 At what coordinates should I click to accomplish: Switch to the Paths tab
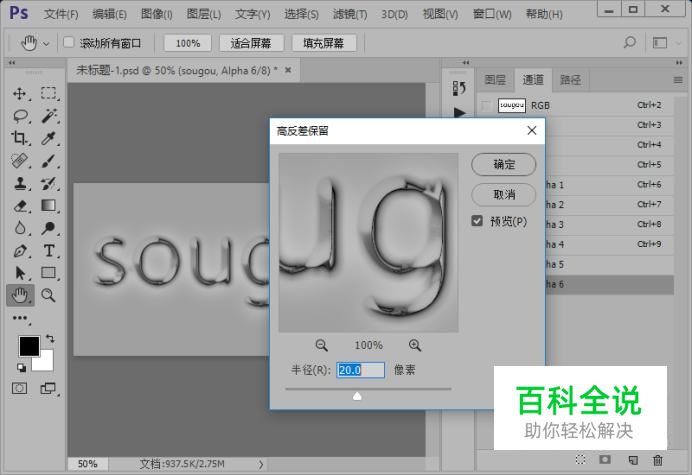tap(570, 80)
